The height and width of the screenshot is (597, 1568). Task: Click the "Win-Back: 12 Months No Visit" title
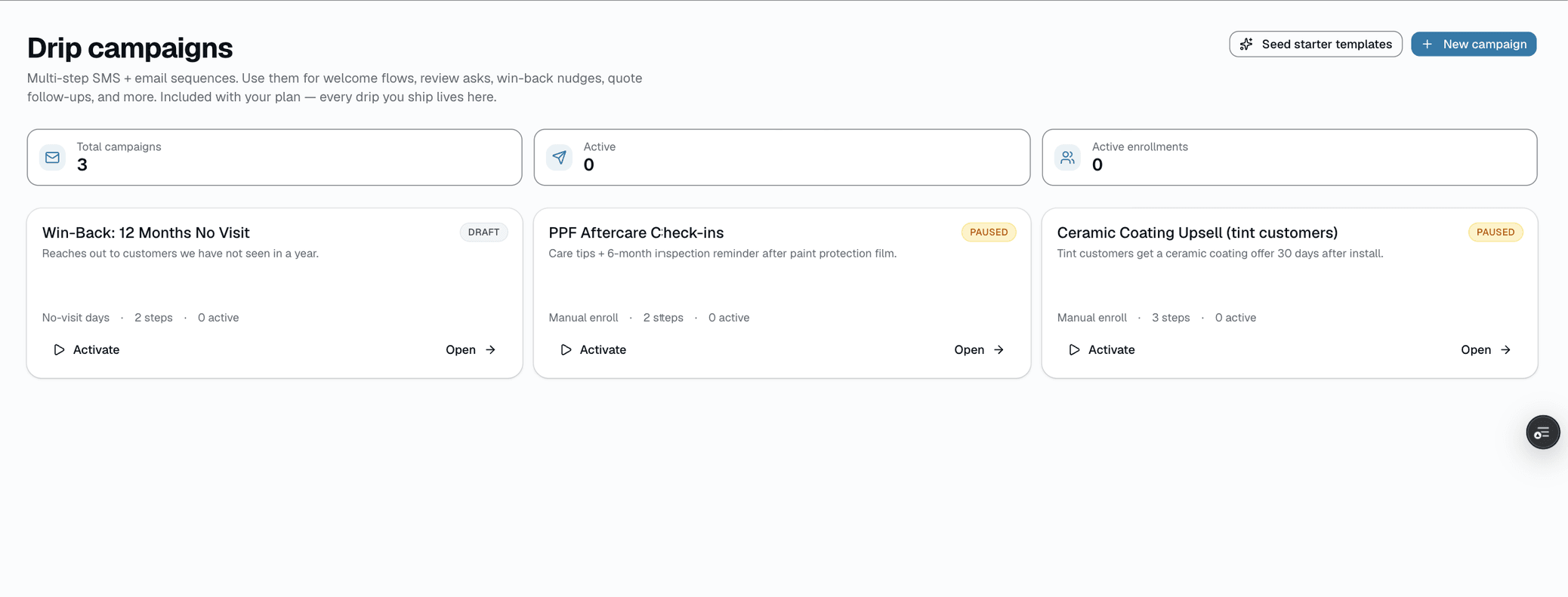146,232
